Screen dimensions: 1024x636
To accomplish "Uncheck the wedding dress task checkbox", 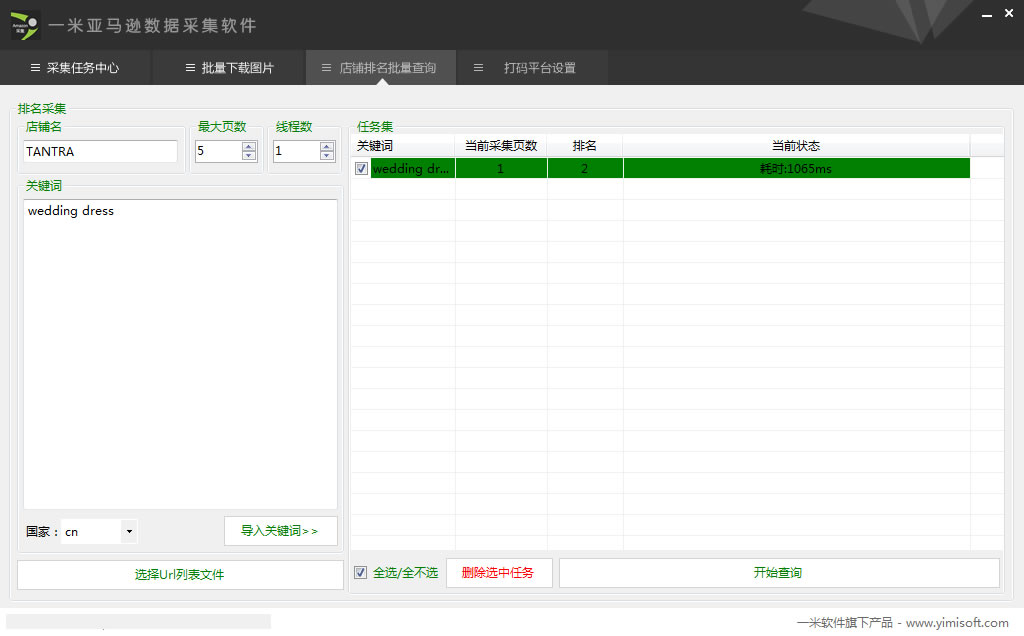I will (x=362, y=169).
